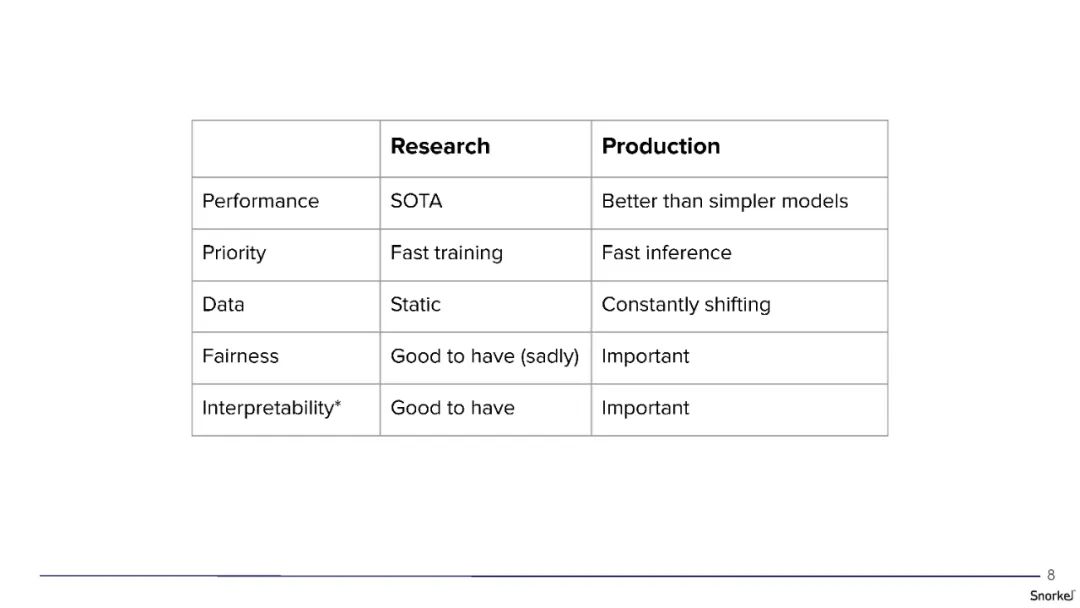Select the Data row label
The height and width of the screenshot is (608, 1080).
(223, 305)
